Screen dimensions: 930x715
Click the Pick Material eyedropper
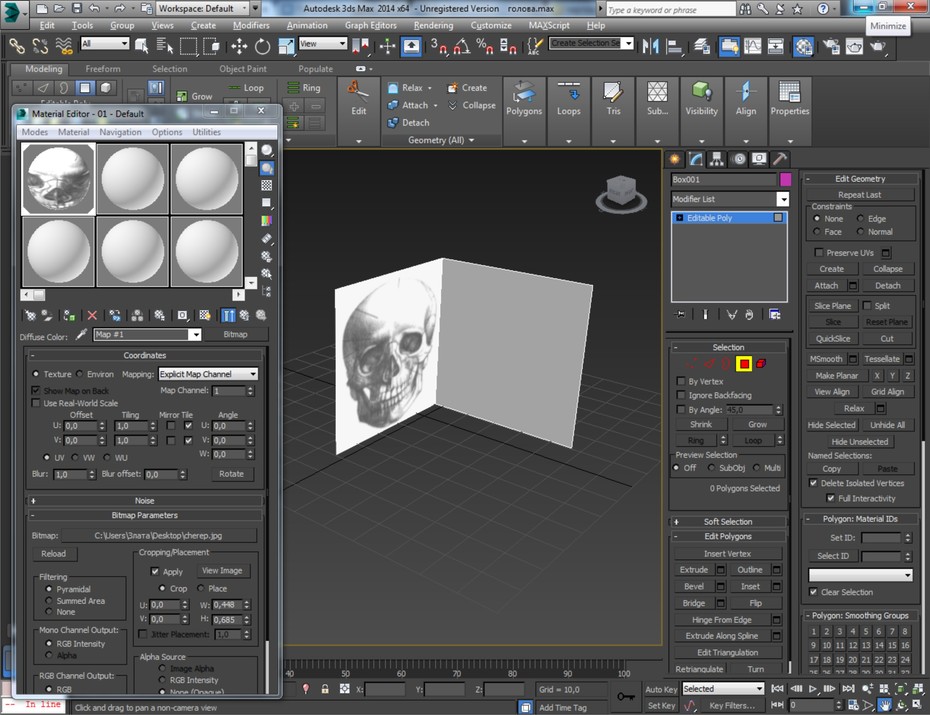coord(81,335)
